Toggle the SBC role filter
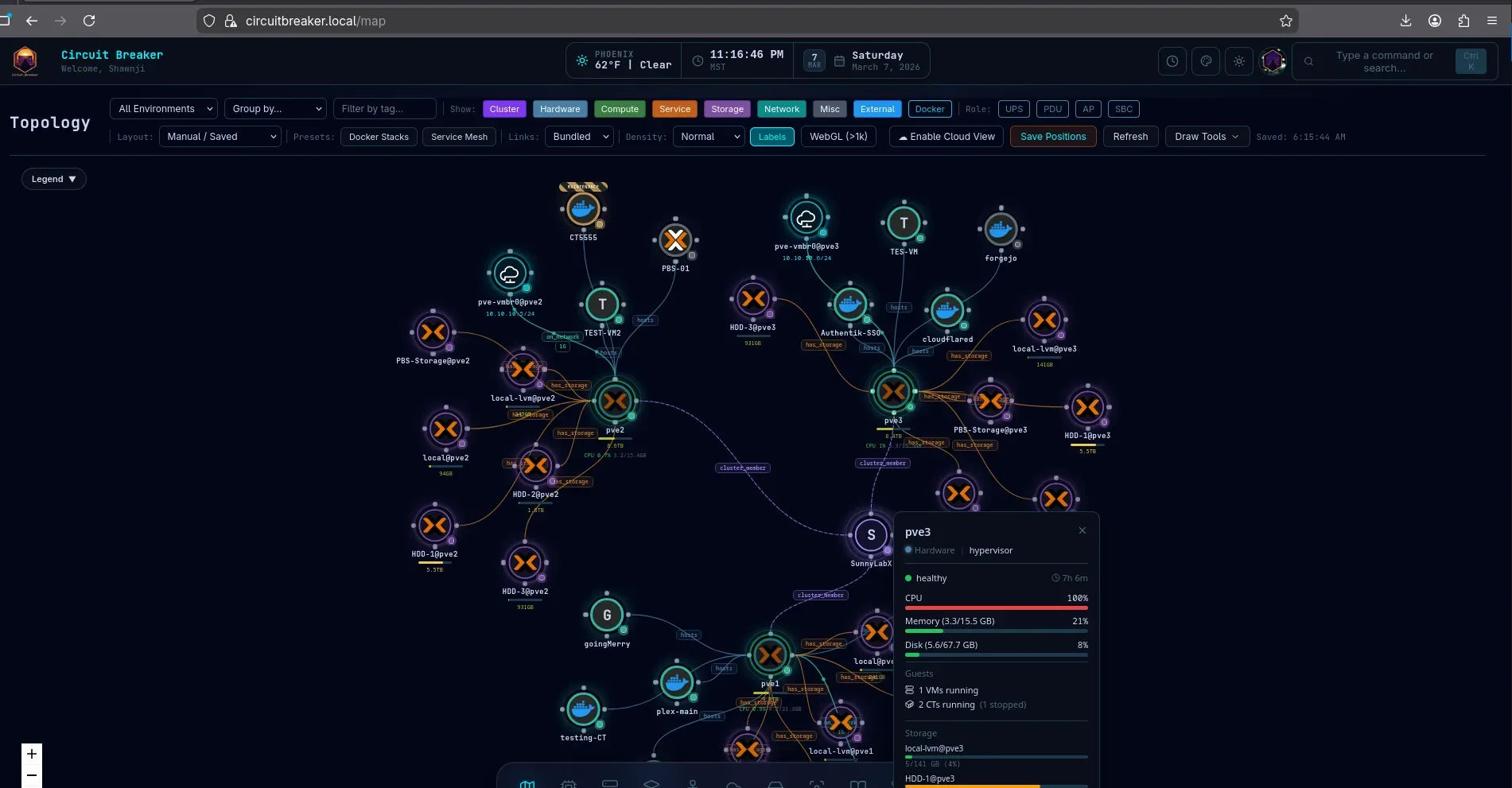Viewport: 1512px width, 788px height. coord(1124,109)
